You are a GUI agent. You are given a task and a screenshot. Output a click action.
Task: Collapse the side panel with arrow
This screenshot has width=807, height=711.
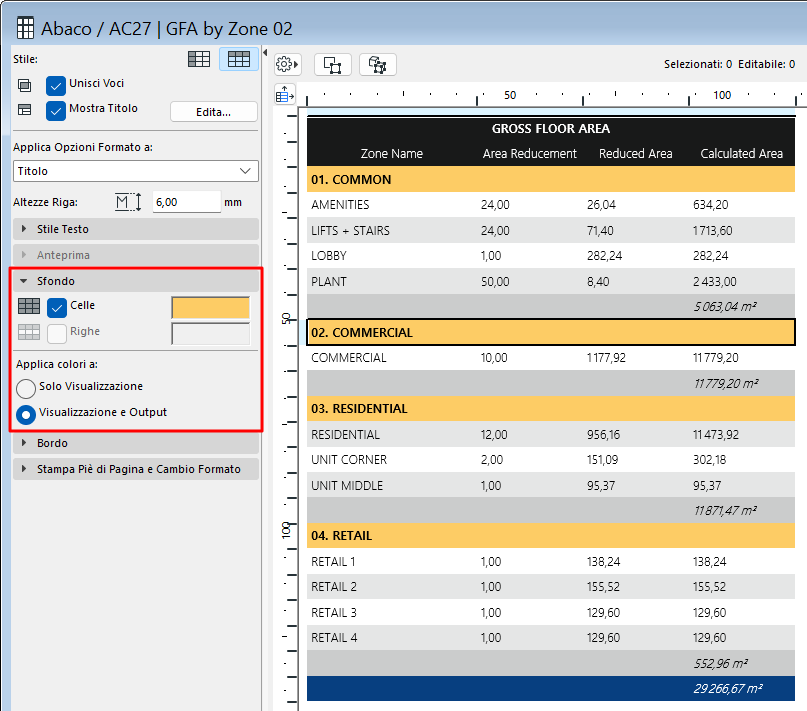click(266, 52)
